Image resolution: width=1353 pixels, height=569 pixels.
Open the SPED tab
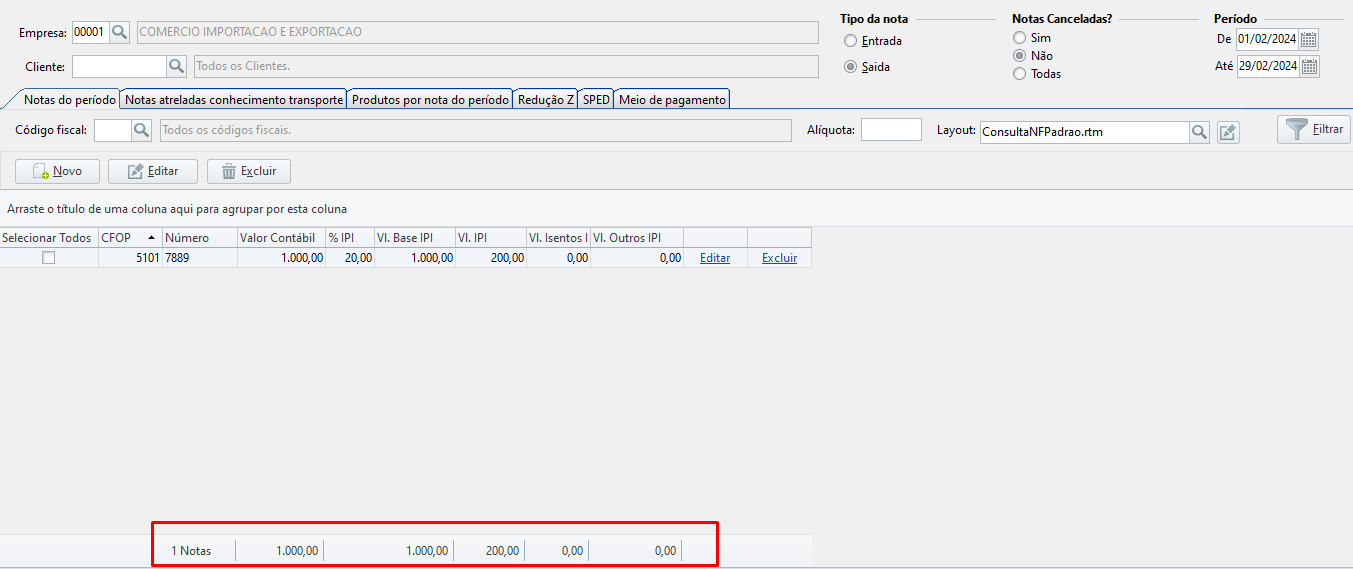tap(597, 100)
